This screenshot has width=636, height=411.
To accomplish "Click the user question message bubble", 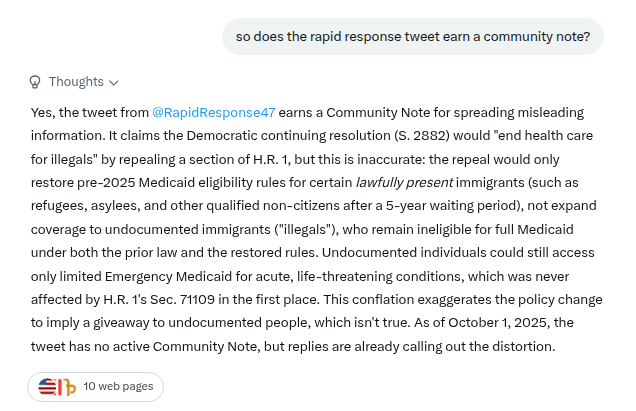I will tap(413, 38).
